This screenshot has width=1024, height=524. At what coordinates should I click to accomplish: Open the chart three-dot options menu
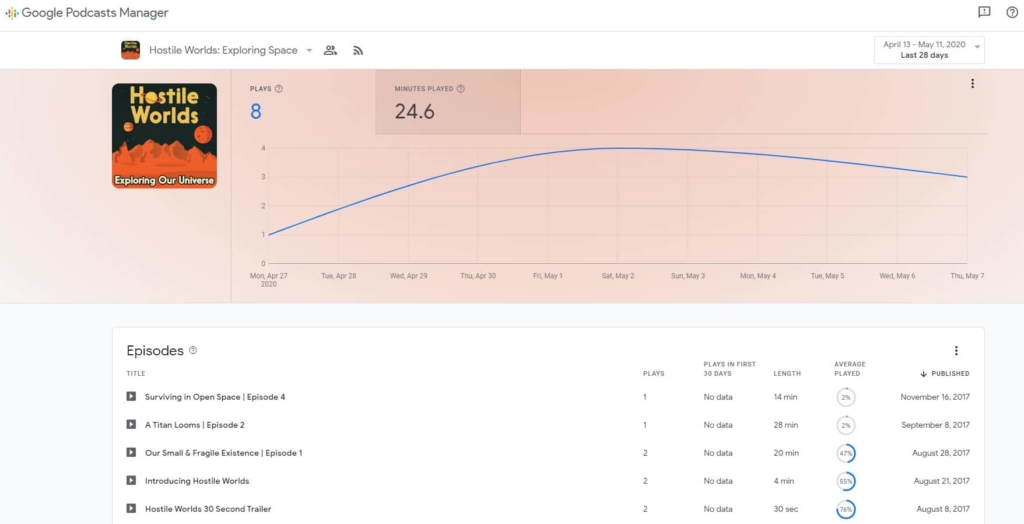point(972,84)
